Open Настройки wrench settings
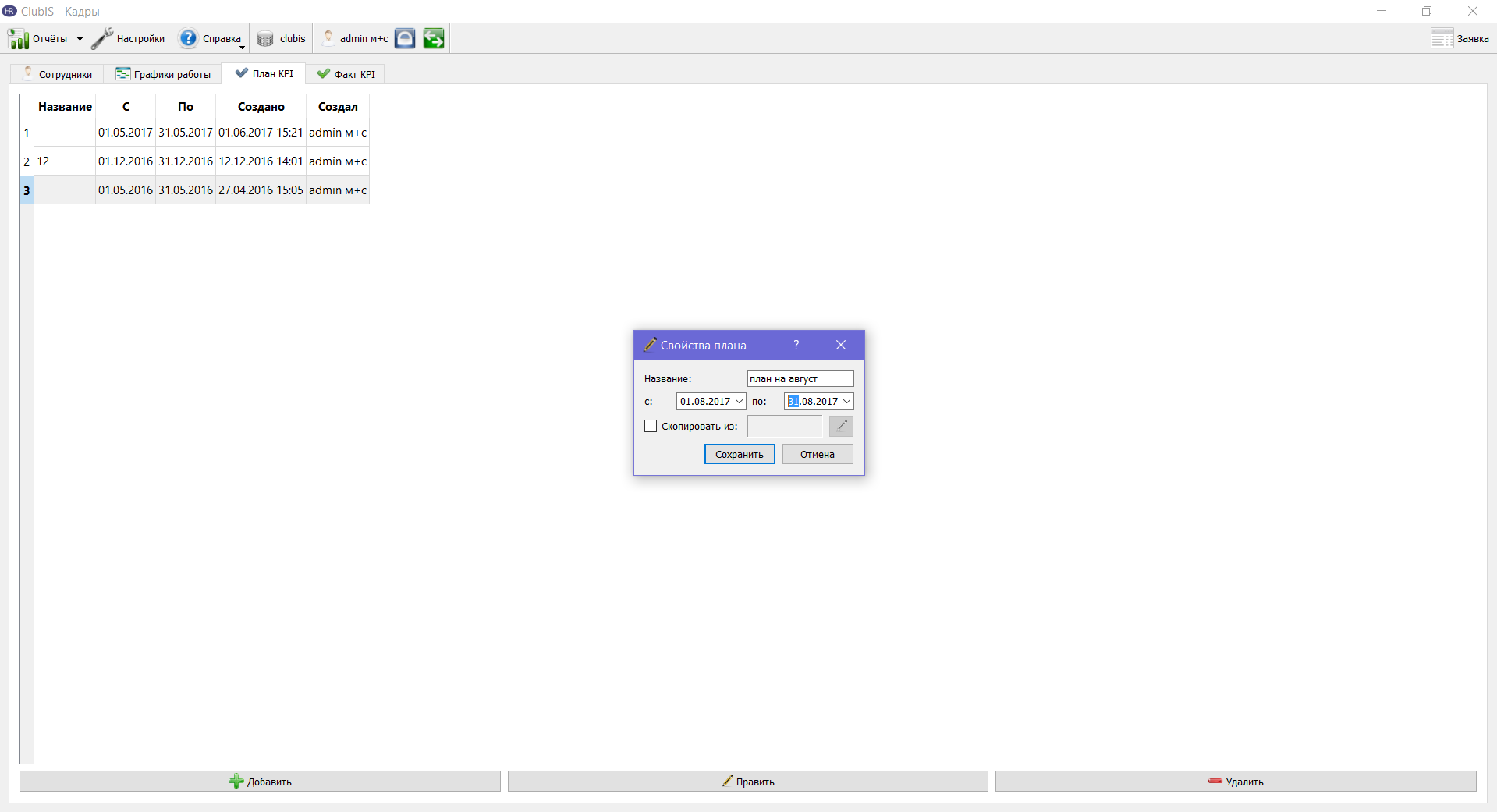Viewport: 1497px width, 812px height. 102,38
